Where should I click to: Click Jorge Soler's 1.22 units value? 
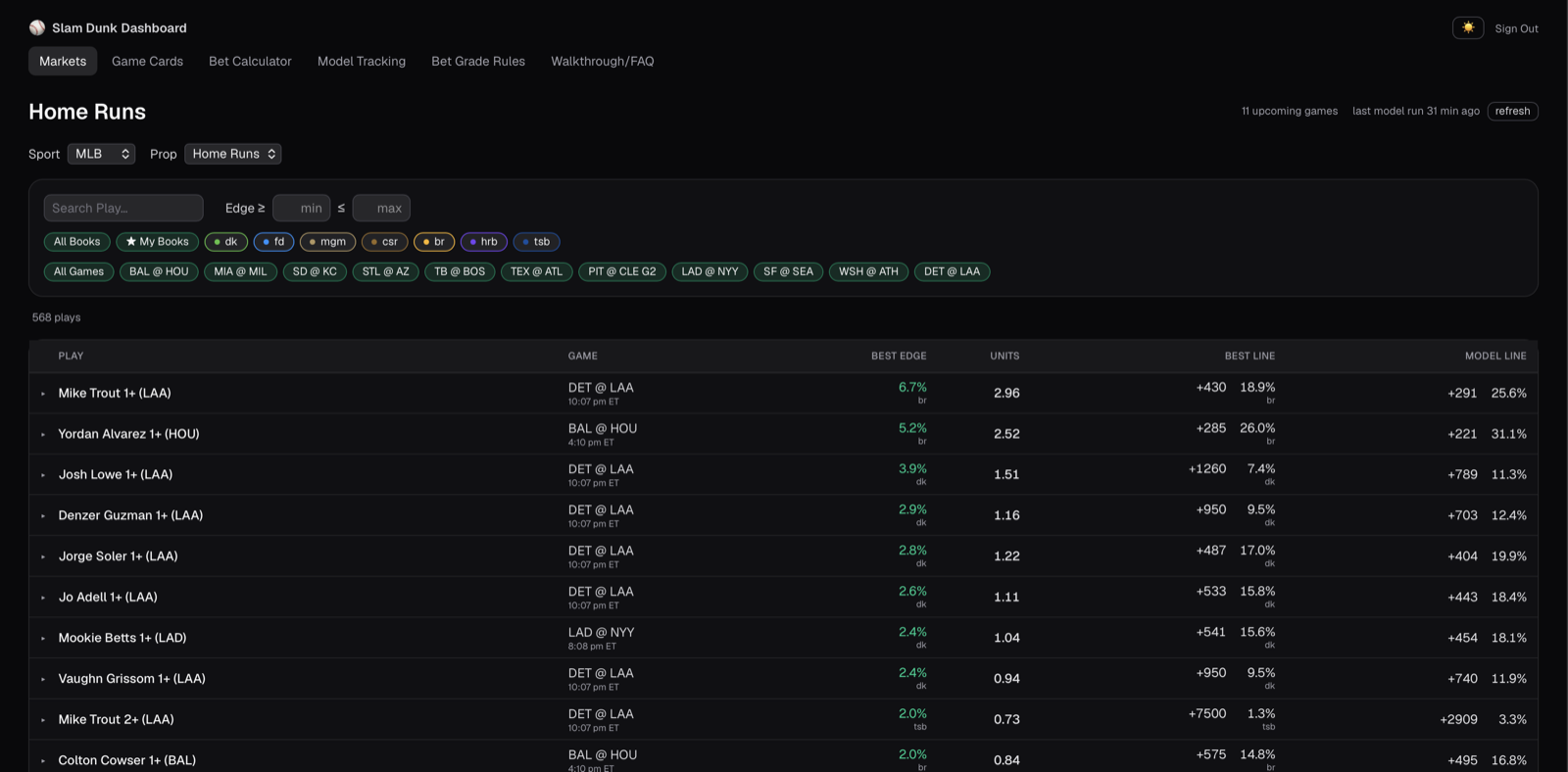pos(1006,555)
